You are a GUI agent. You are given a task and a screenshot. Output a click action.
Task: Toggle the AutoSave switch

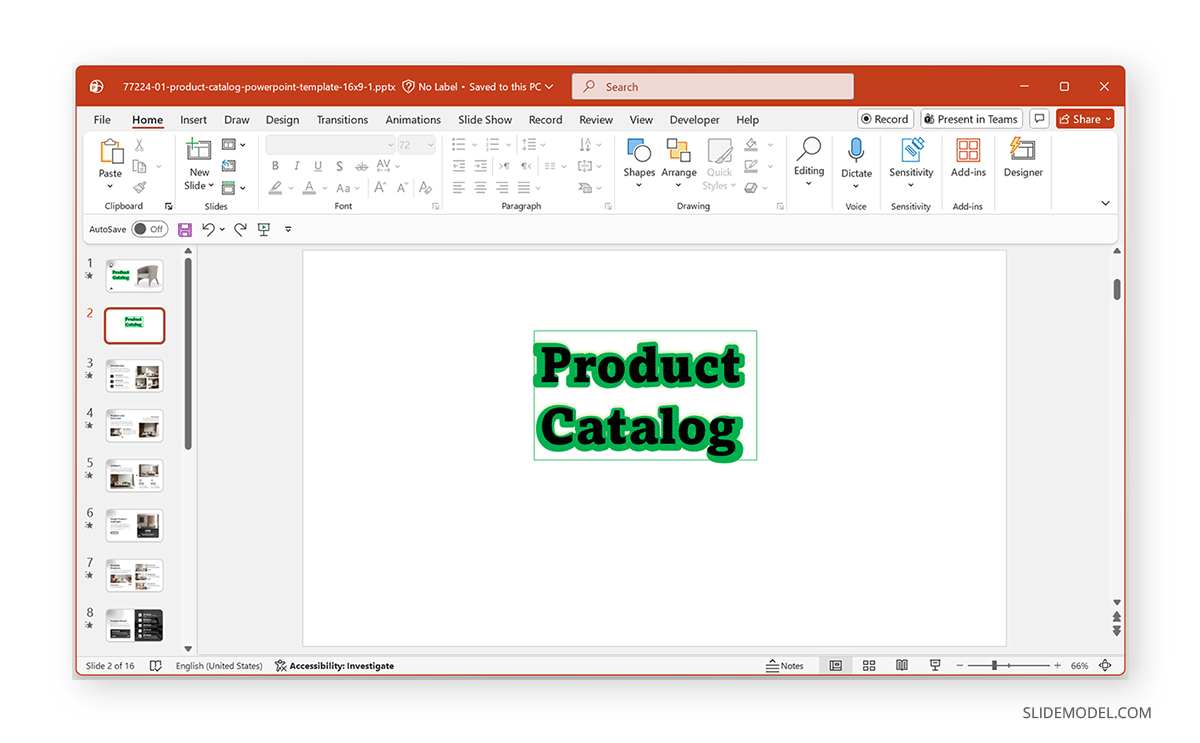(149, 229)
